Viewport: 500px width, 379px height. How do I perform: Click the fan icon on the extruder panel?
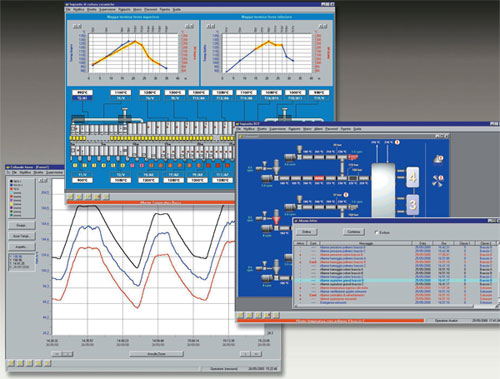tap(437, 181)
